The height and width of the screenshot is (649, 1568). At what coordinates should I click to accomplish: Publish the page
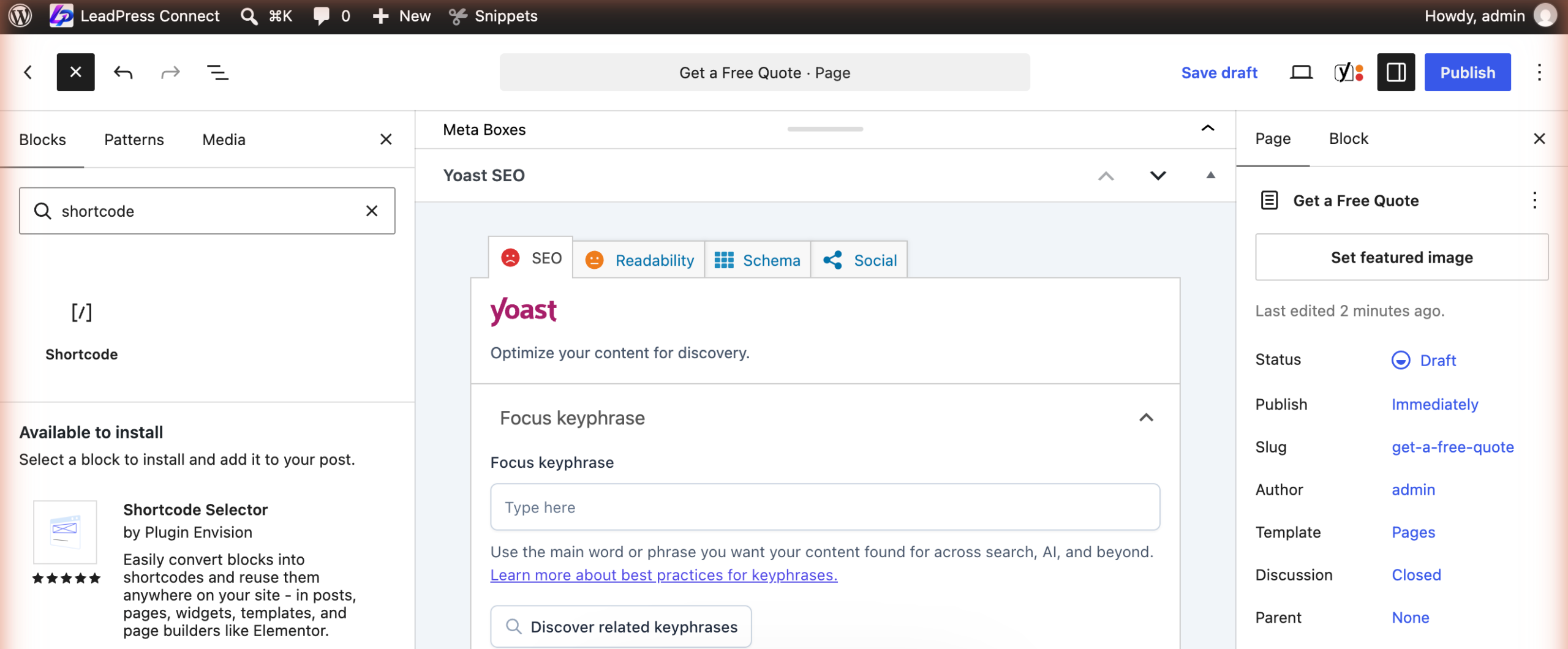[1468, 72]
